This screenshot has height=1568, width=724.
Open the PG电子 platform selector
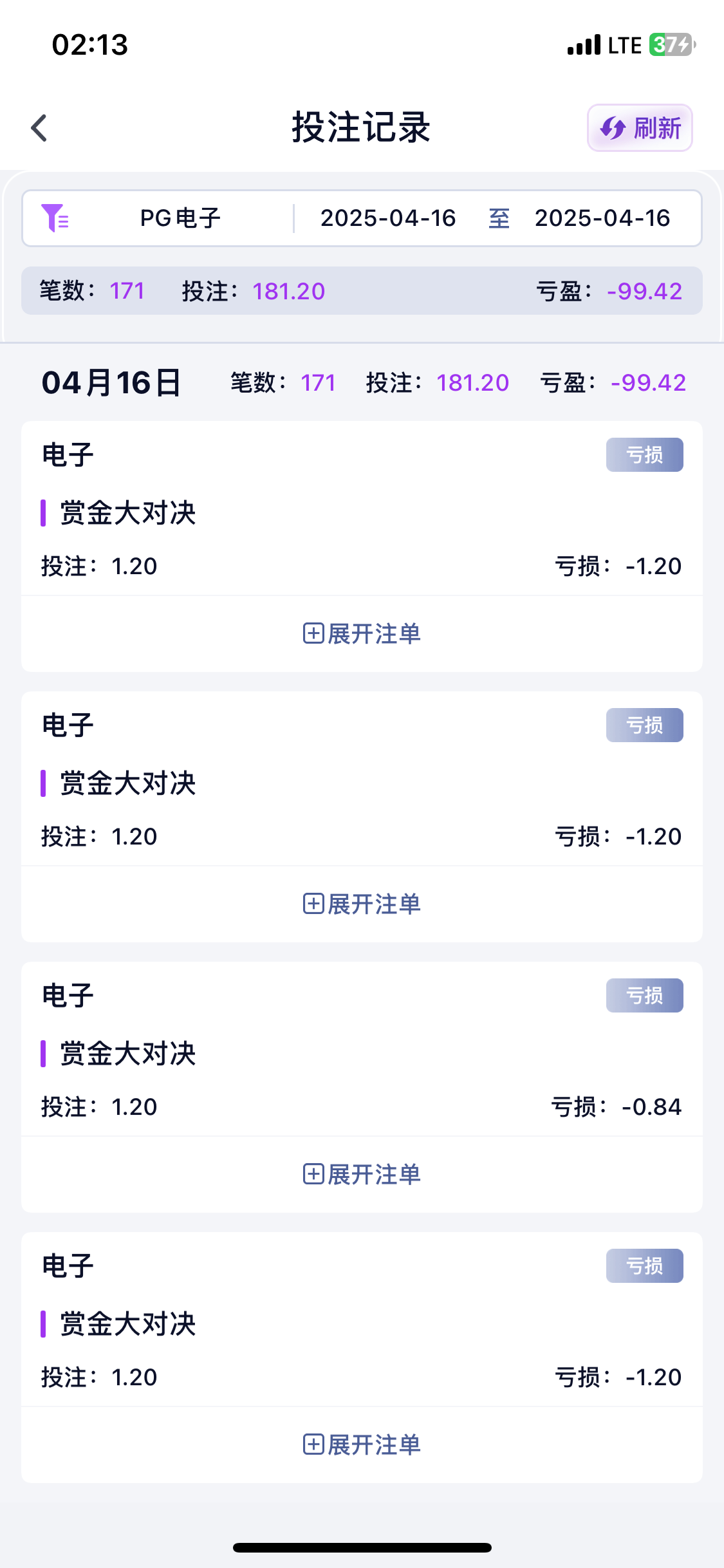(180, 218)
